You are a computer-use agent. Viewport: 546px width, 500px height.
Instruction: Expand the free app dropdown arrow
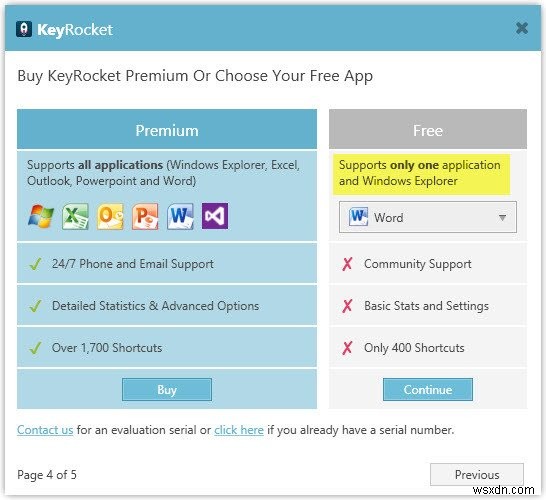502,218
